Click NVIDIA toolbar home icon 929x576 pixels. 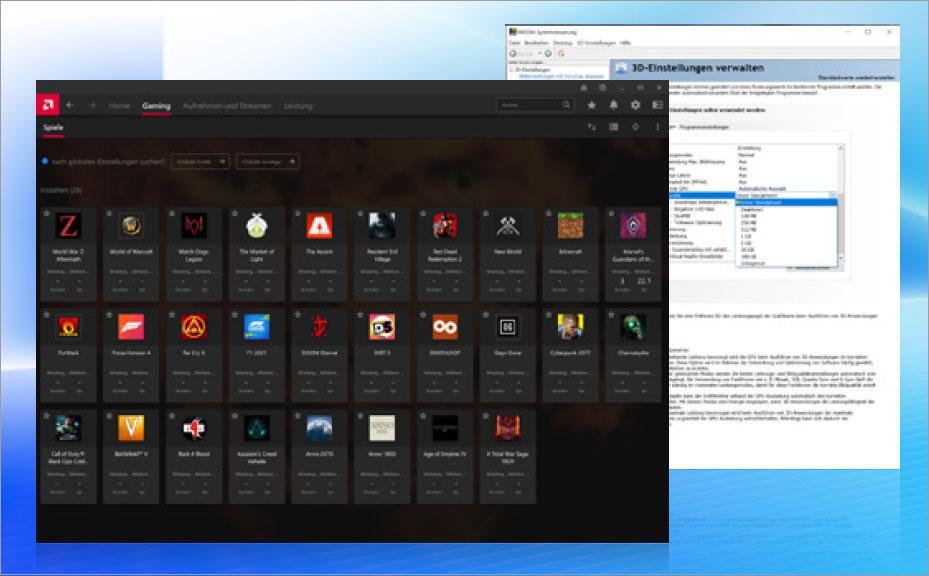point(560,53)
